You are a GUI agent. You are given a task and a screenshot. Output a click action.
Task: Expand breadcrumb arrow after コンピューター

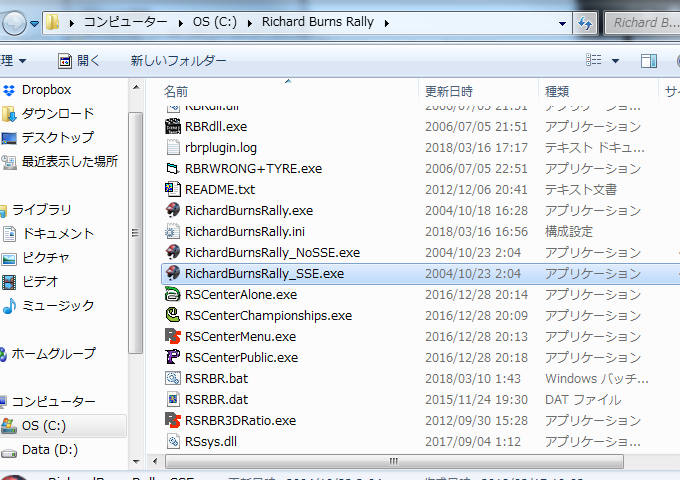point(180,23)
